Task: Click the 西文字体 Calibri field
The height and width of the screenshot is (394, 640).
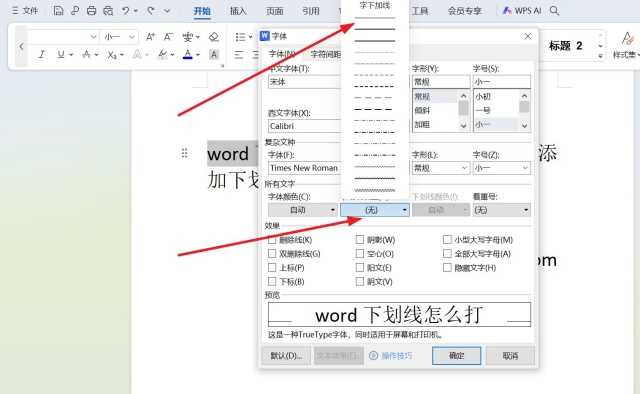Action: click(304, 126)
